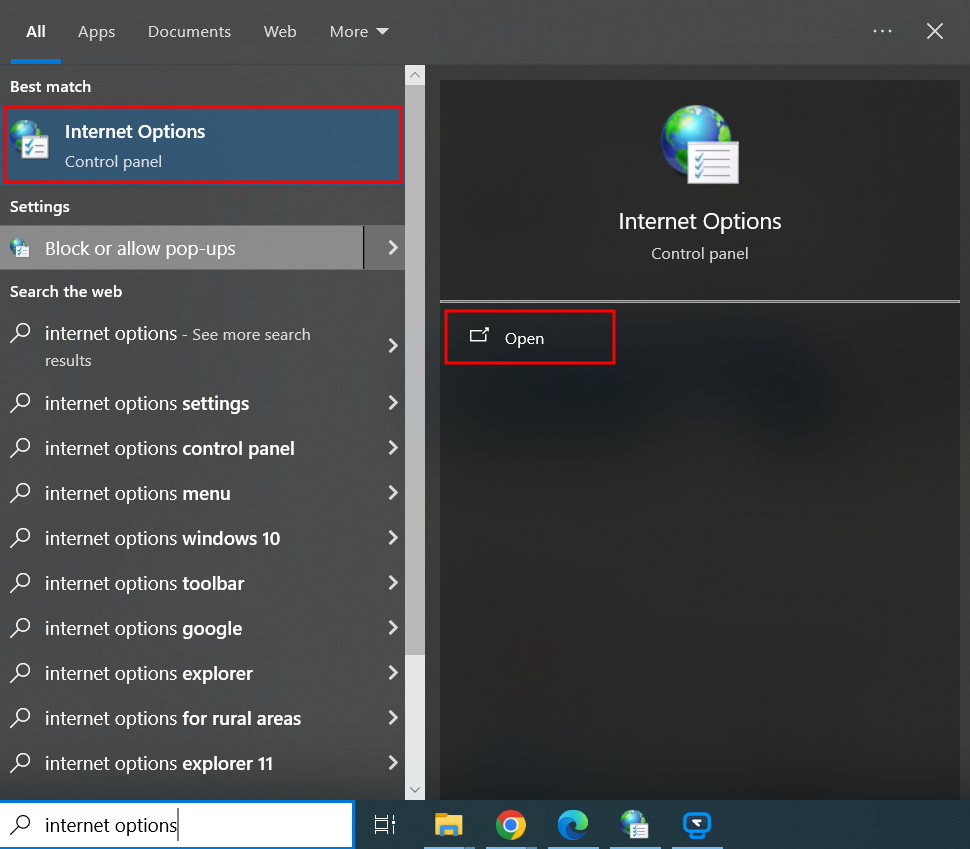The width and height of the screenshot is (970, 849).
Task: Expand chevron for 'internet options menu'
Action: point(392,493)
